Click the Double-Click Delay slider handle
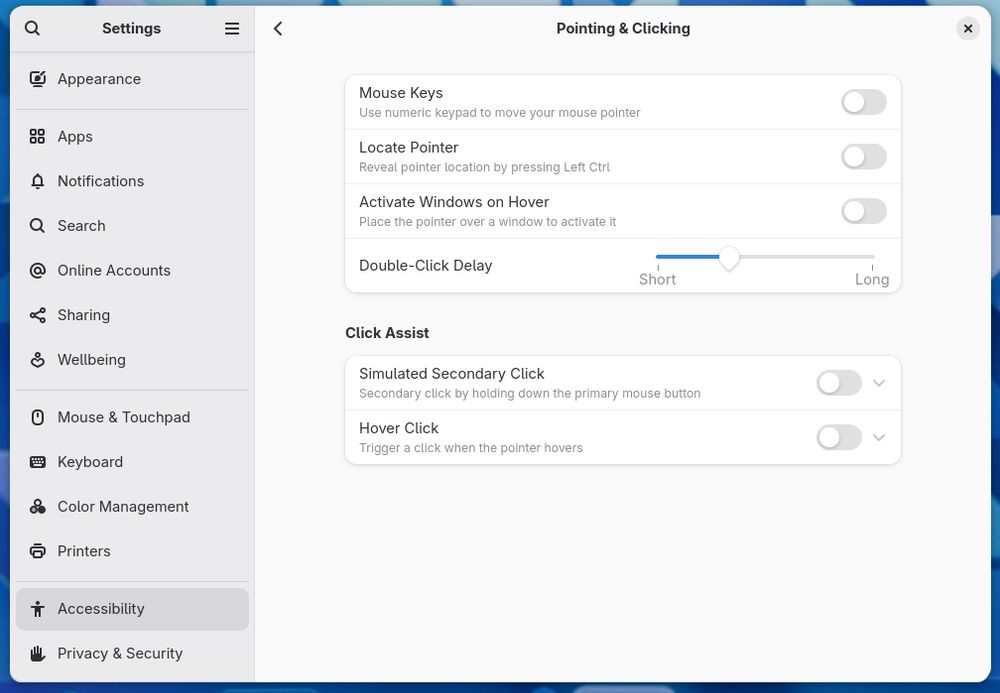Image resolution: width=1000 pixels, height=693 pixels. 729,258
